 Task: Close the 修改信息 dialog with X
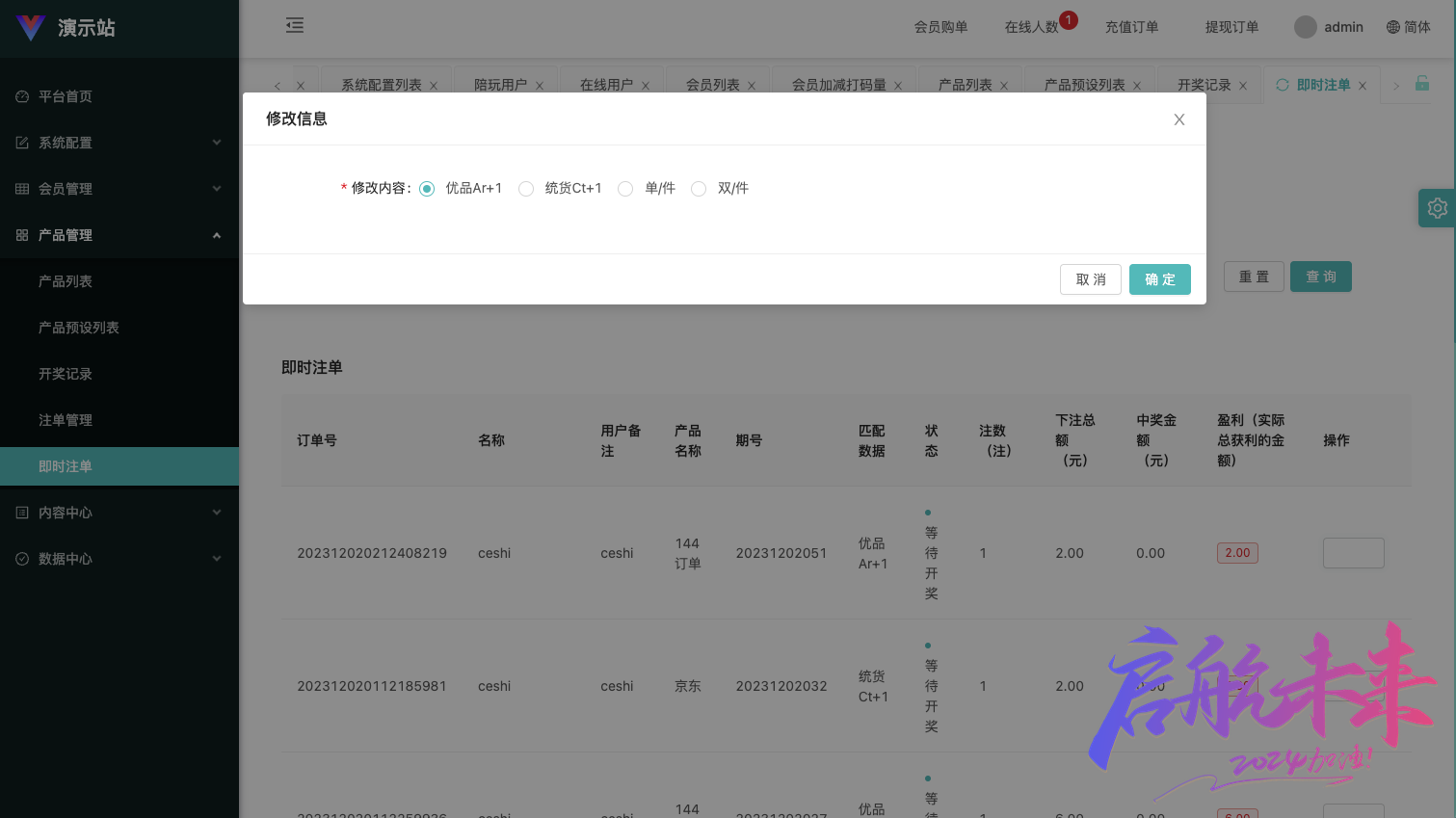pyautogui.click(x=1179, y=119)
